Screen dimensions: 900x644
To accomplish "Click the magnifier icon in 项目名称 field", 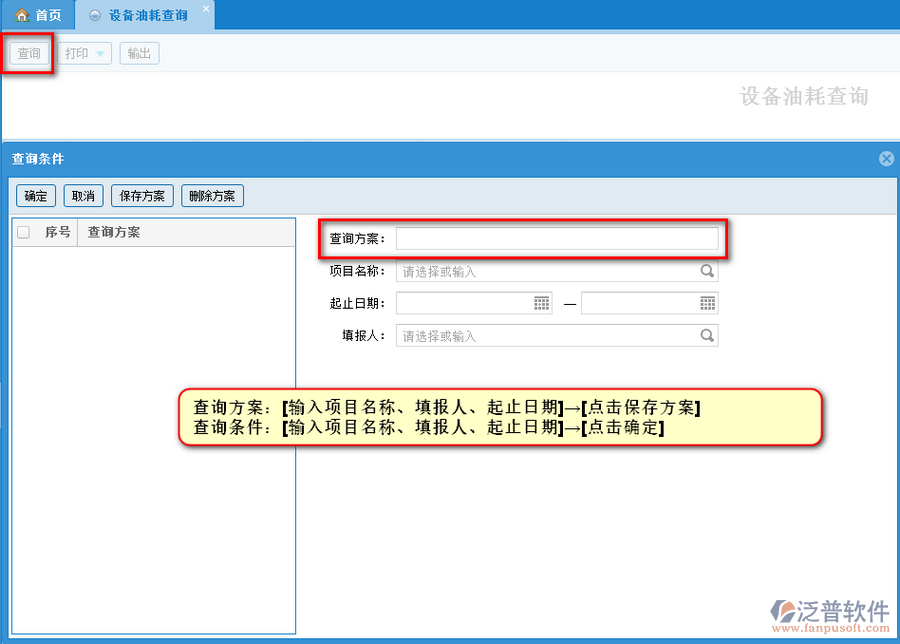I will [x=707, y=271].
